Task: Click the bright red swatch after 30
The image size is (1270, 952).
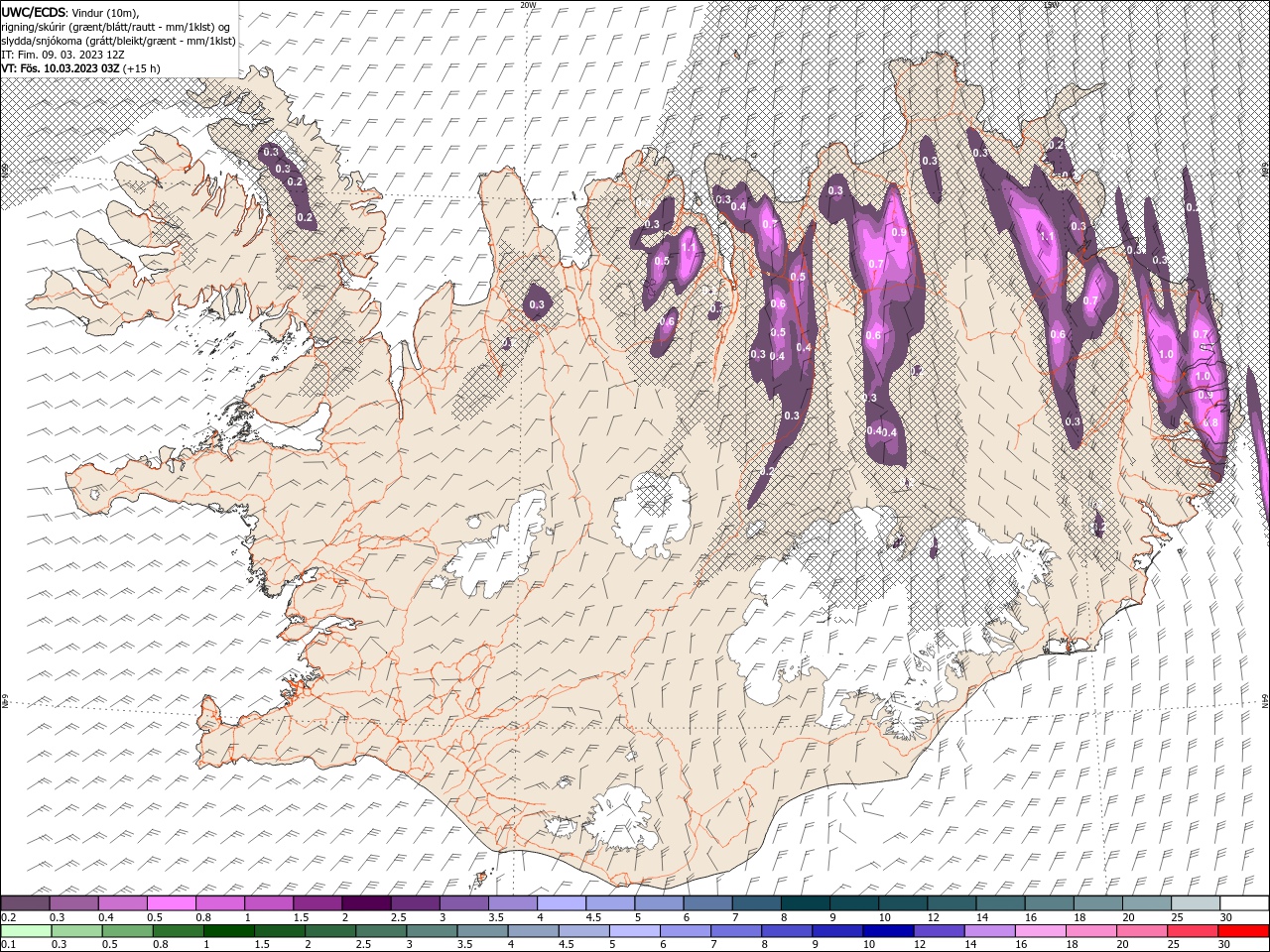Action: tap(1242, 931)
